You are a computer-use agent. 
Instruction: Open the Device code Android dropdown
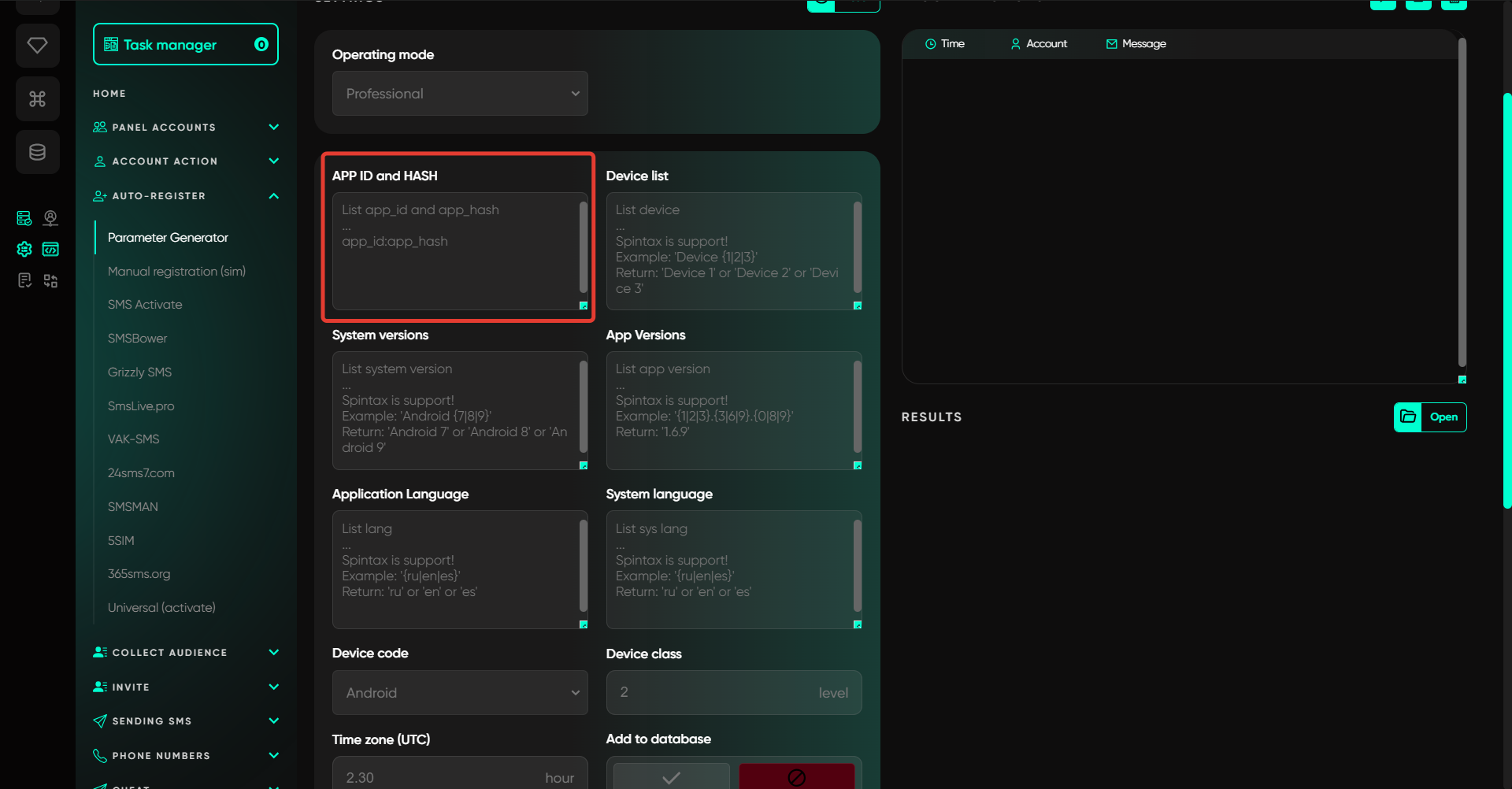460,693
